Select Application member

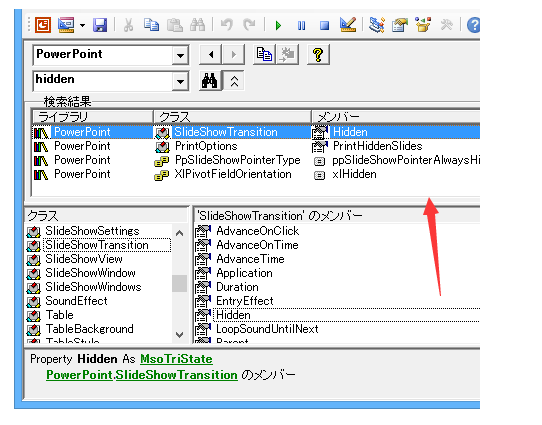click(x=244, y=273)
